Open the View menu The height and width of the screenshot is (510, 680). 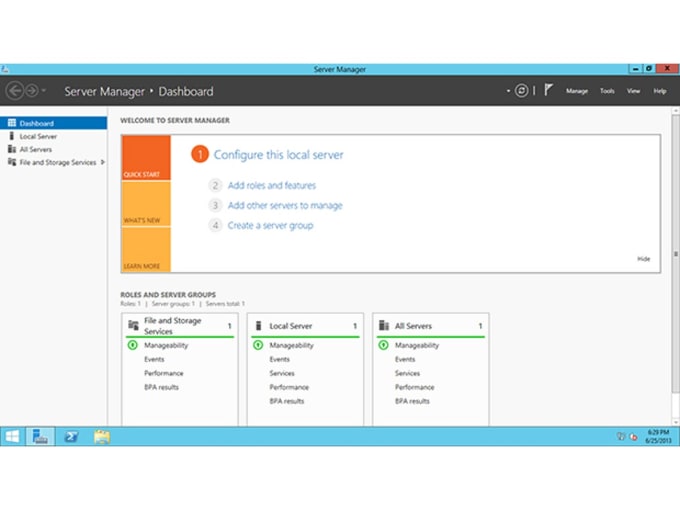click(633, 91)
